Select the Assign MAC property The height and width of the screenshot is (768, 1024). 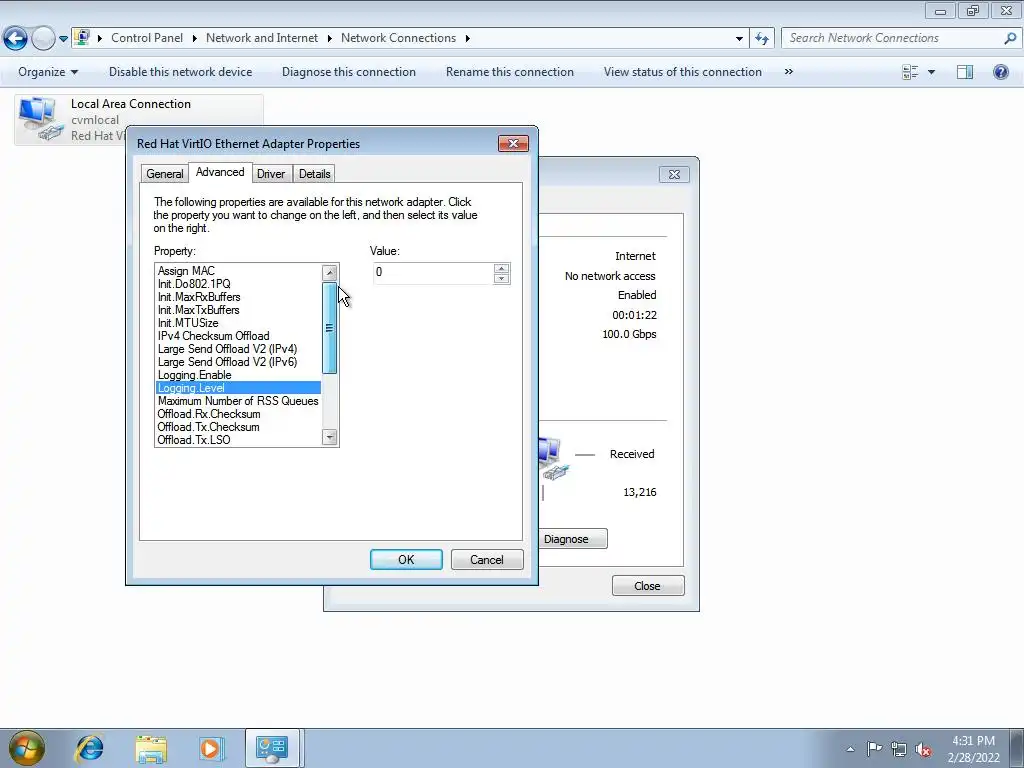pos(238,271)
